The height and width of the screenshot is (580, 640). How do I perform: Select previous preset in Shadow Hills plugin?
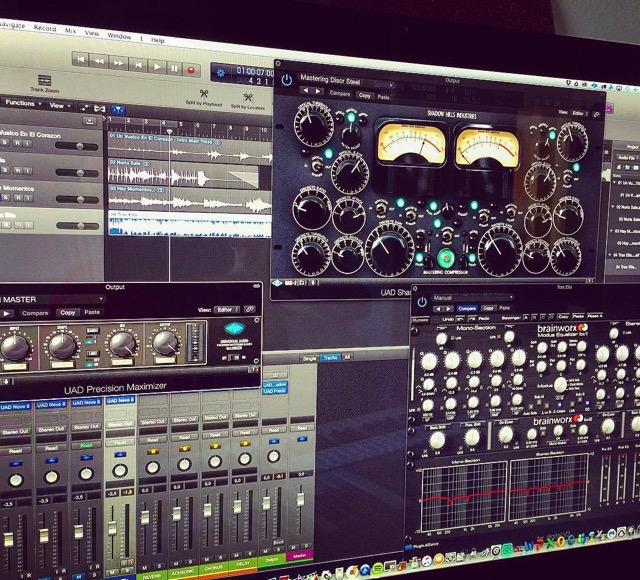click(x=306, y=91)
